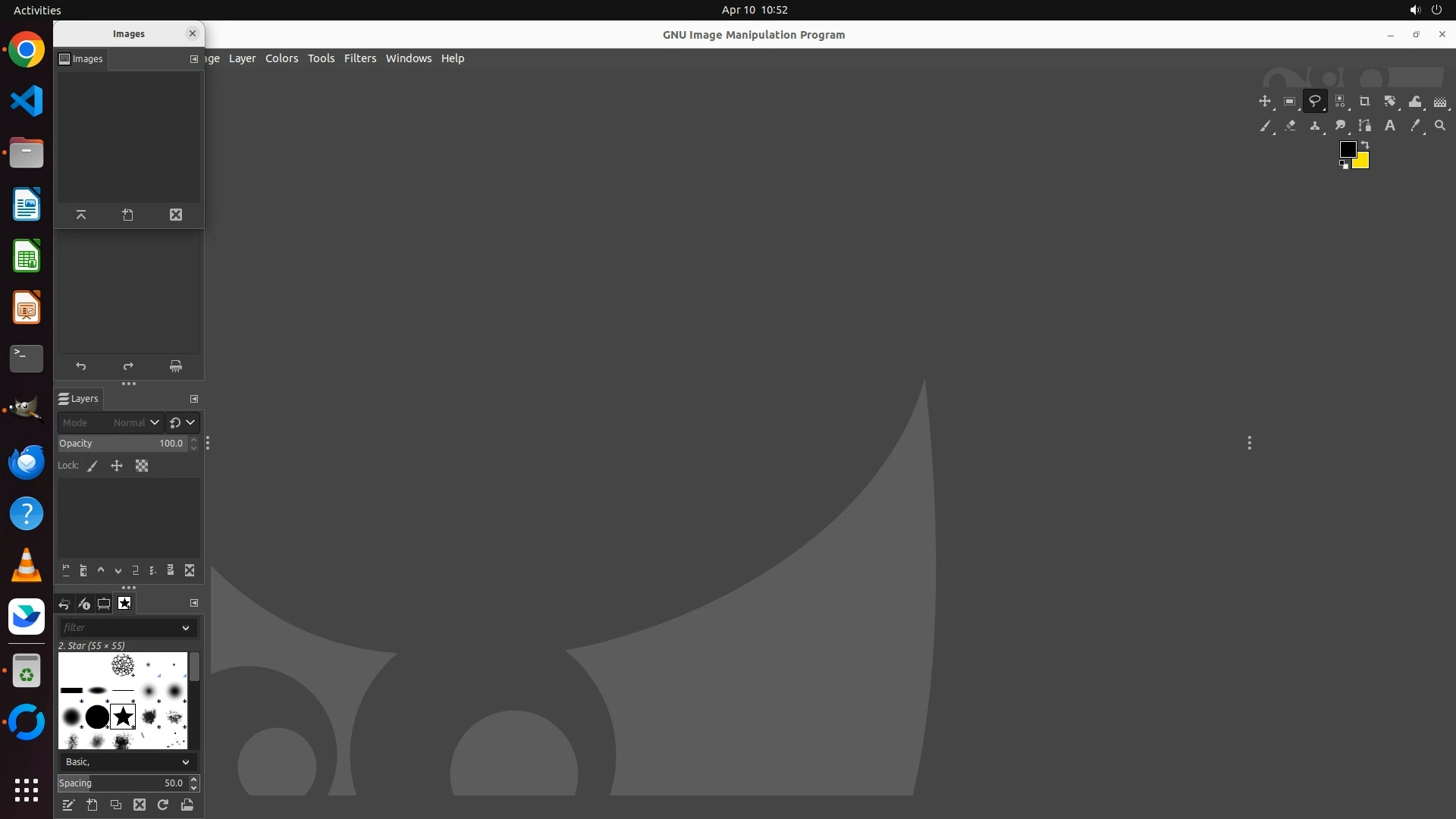Image resolution: width=1456 pixels, height=819 pixels.
Task: Switch to the Layers tab
Action: pyautogui.click(x=79, y=399)
